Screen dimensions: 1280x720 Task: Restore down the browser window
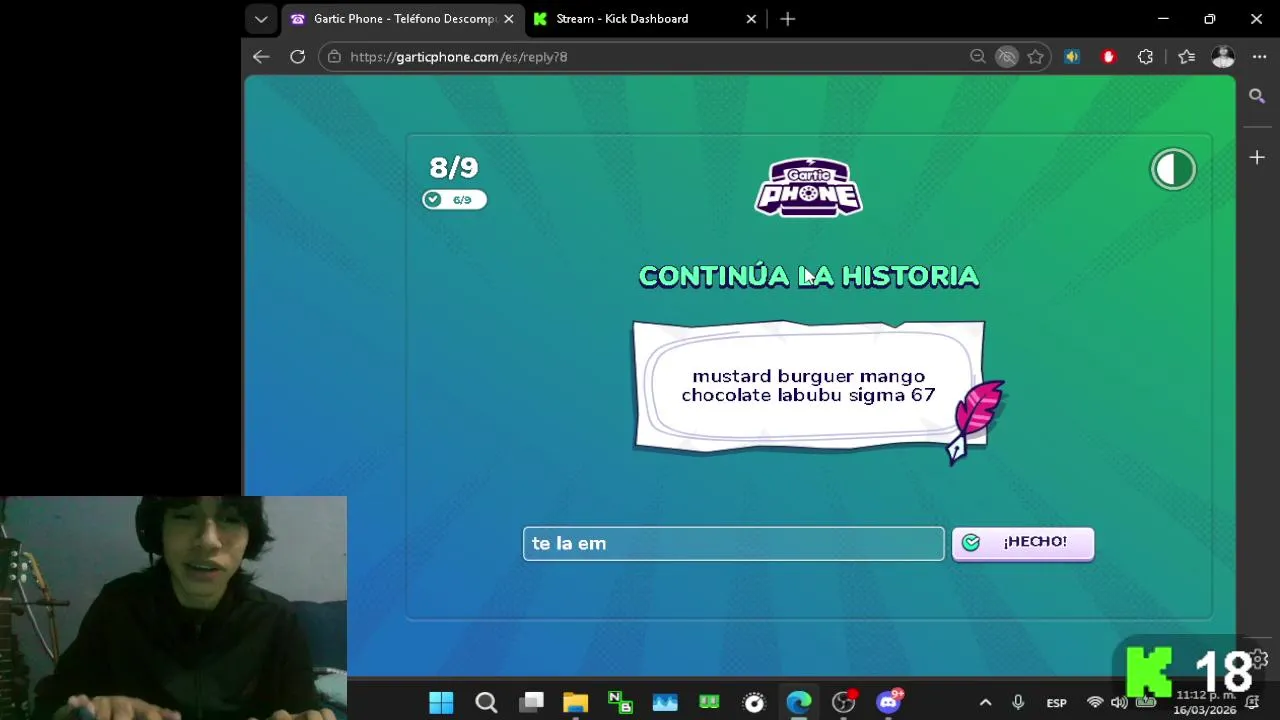[x=1210, y=19]
